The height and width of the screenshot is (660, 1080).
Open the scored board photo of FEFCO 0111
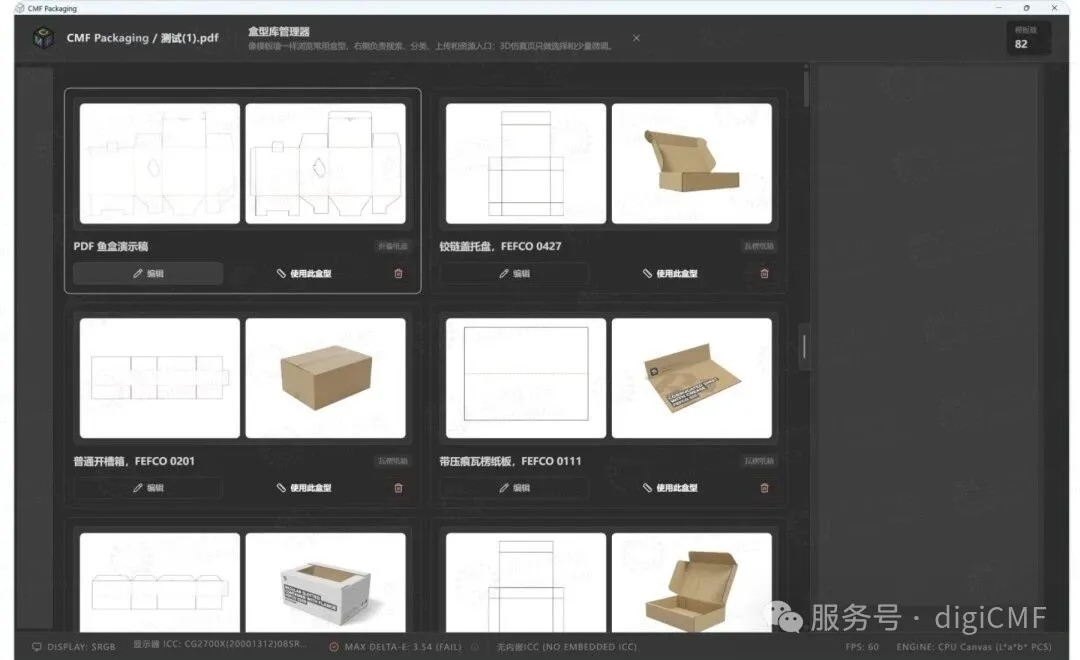(x=692, y=378)
